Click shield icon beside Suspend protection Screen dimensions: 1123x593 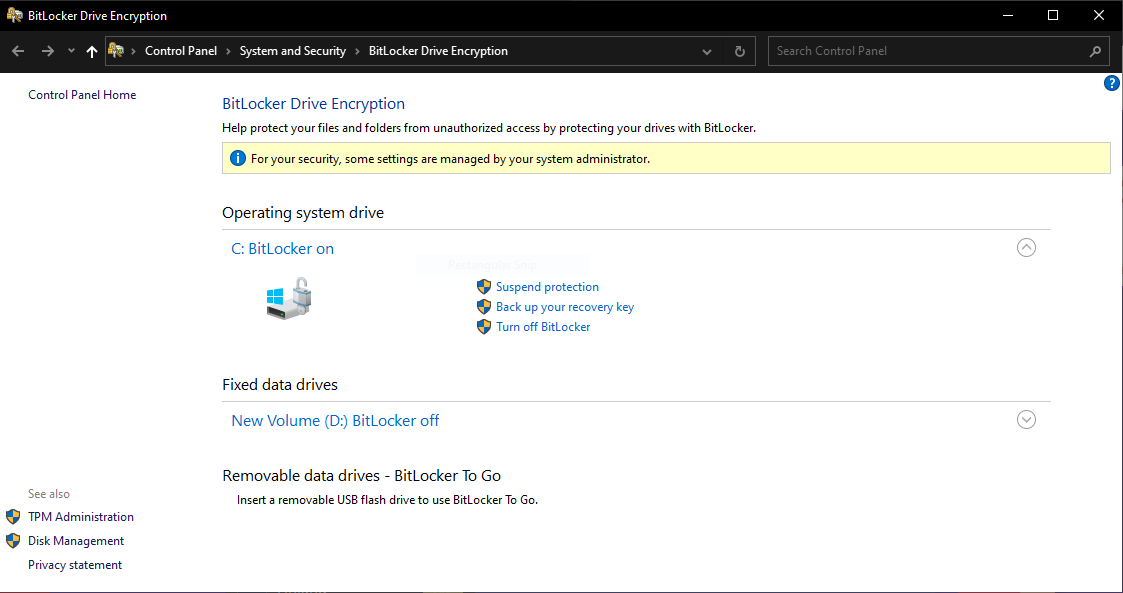(x=484, y=286)
